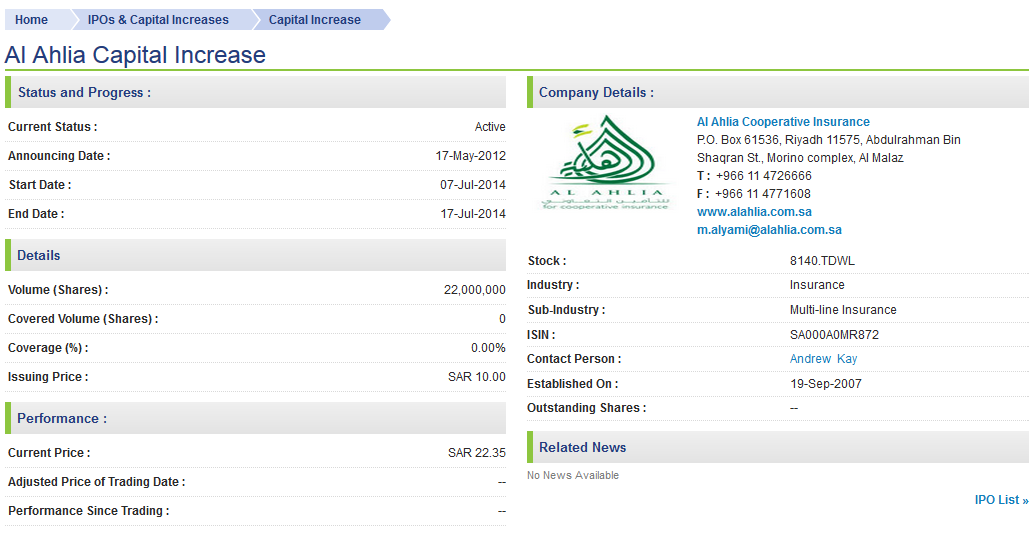Open Al Ahlia Cooperative Insurance company link

pyautogui.click(x=783, y=122)
